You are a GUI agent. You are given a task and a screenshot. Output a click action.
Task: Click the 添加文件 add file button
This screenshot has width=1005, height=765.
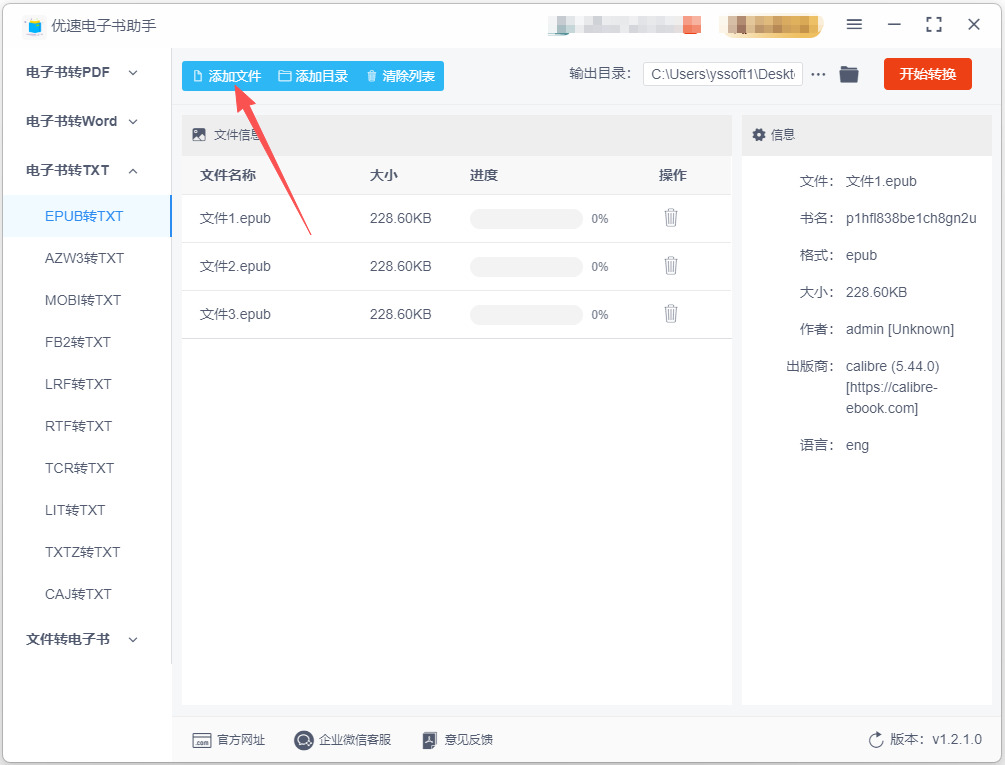227,76
